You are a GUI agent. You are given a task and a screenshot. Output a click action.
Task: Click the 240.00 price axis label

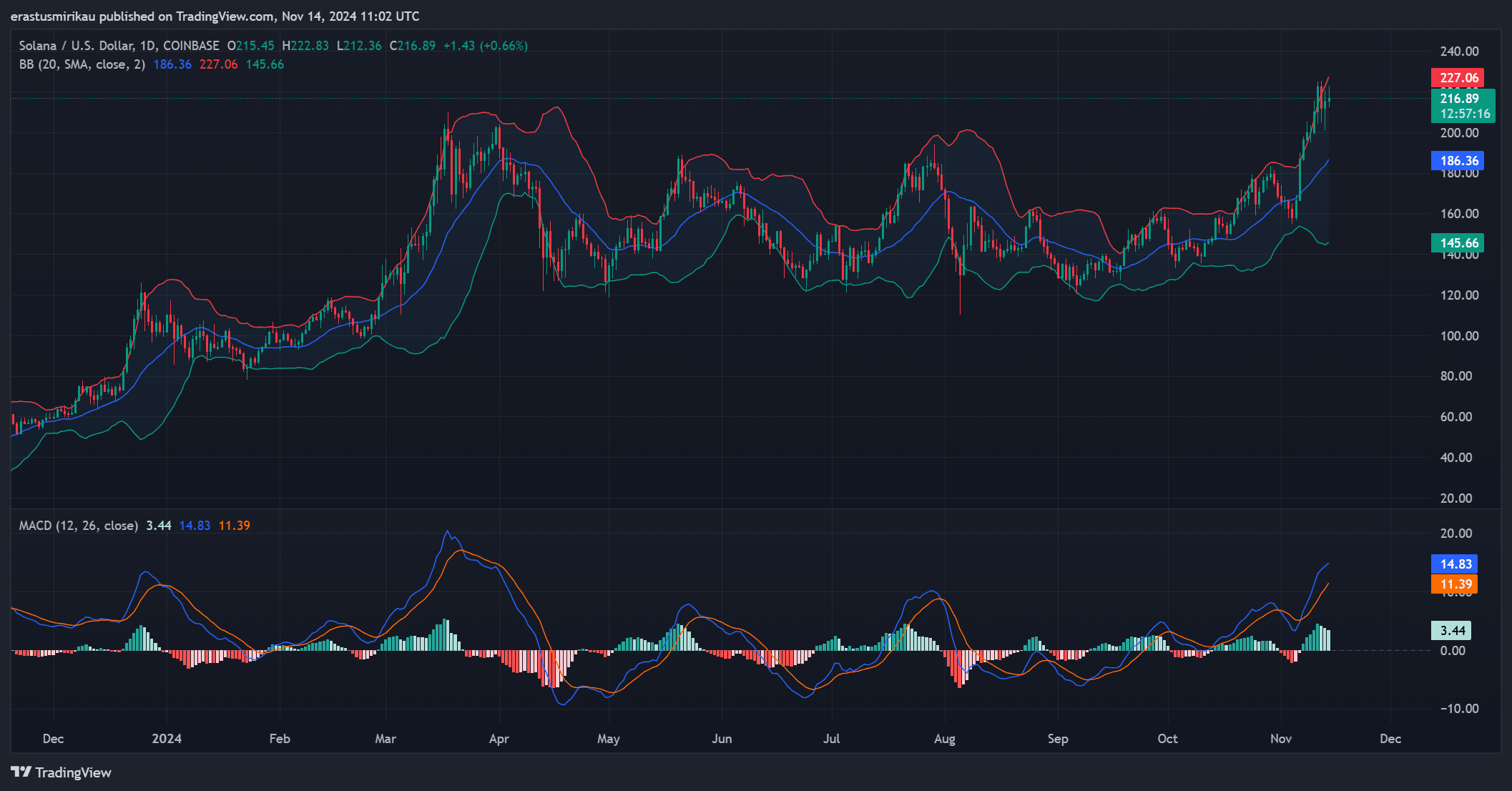pyautogui.click(x=1459, y=51)
